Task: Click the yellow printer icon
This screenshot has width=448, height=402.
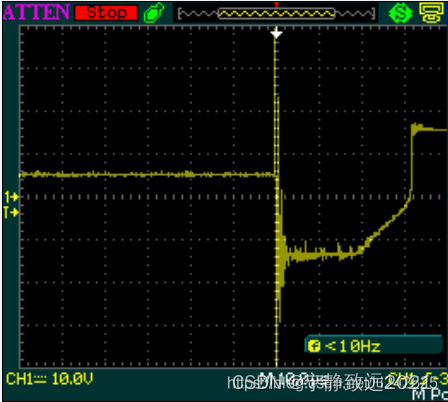Action: point(432,13)
